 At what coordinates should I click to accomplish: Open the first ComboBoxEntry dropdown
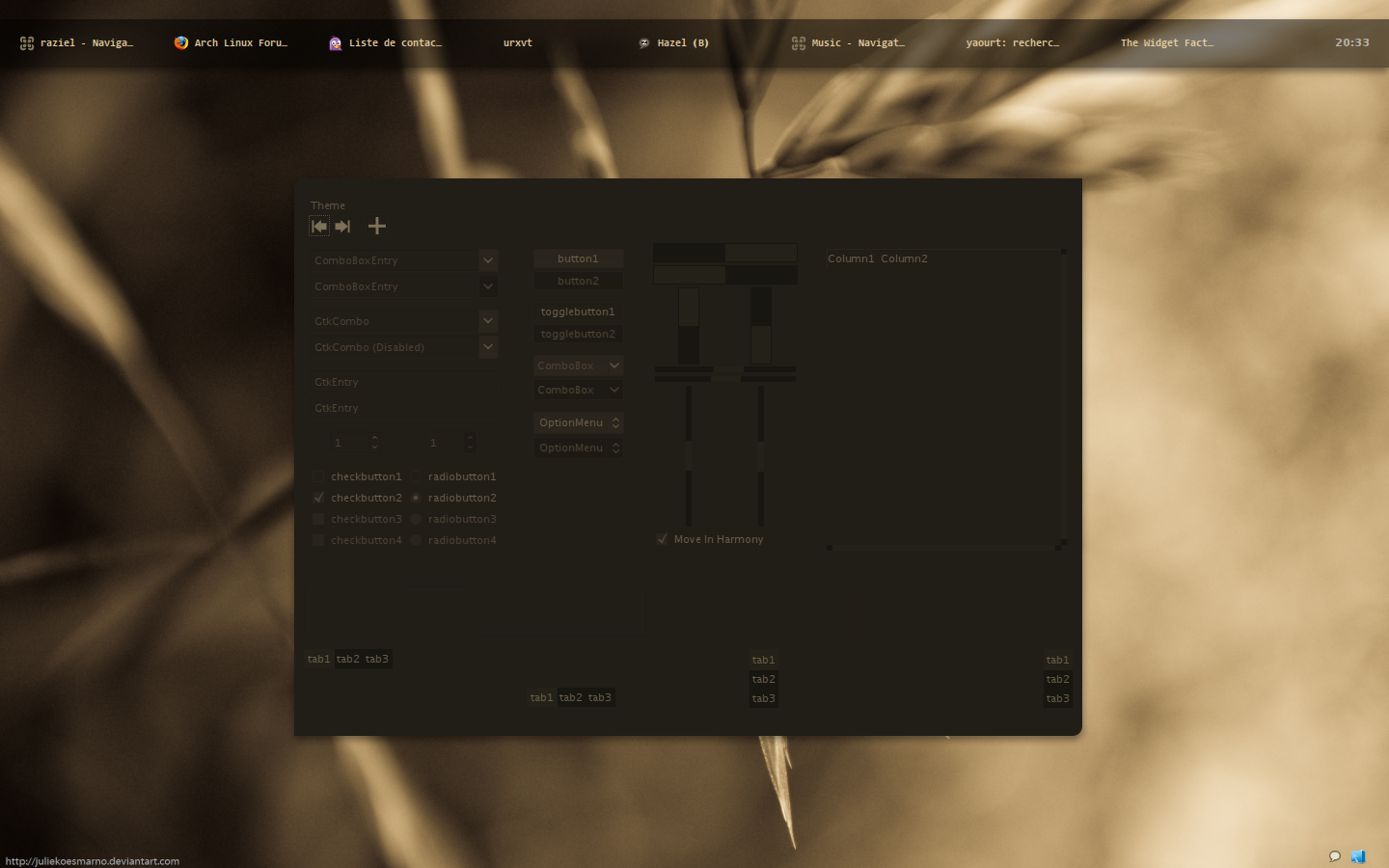click(487, 259)
